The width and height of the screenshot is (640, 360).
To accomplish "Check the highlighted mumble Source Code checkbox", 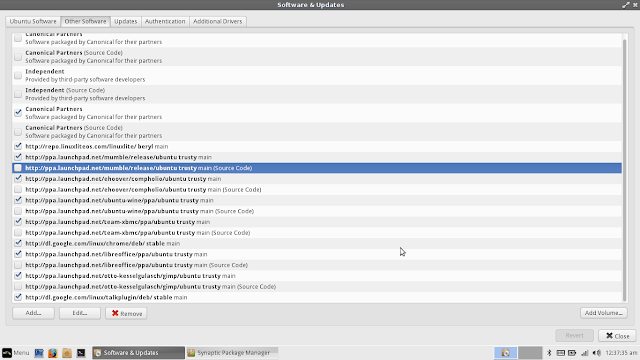I will click(x=18, y=168).
